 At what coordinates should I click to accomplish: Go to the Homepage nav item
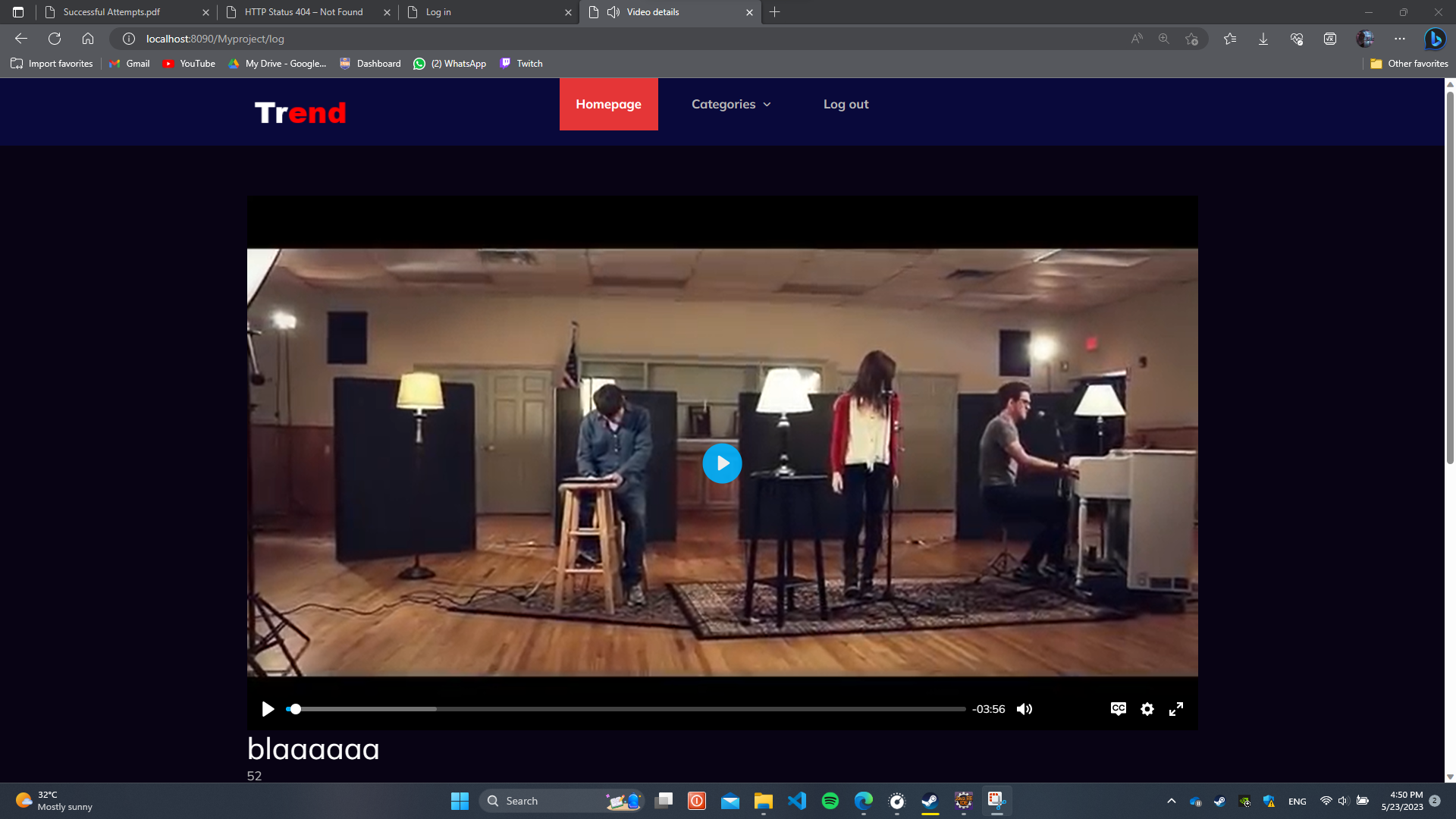608,104
